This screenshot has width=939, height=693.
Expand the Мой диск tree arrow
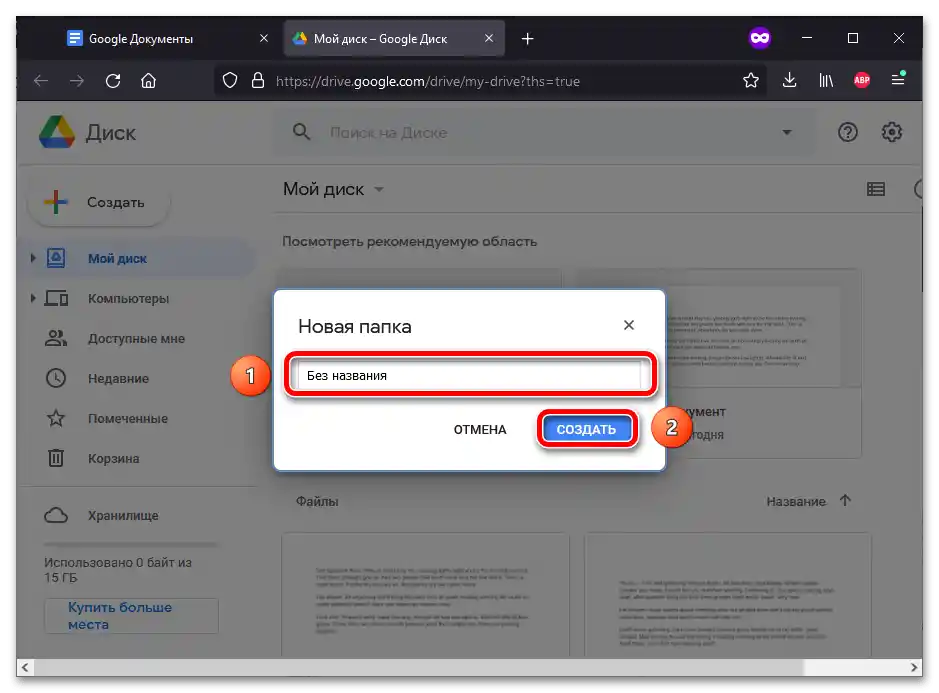point(33,258)
